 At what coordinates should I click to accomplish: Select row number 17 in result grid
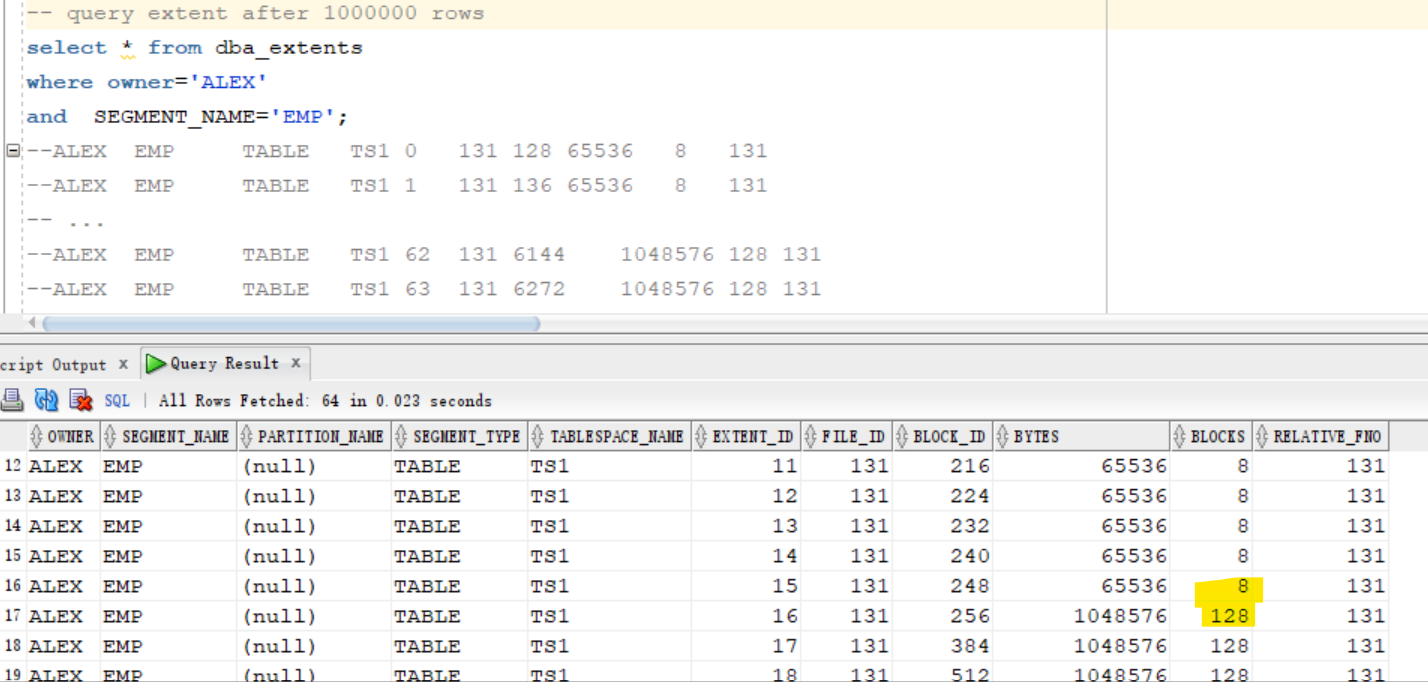[13, 616]
